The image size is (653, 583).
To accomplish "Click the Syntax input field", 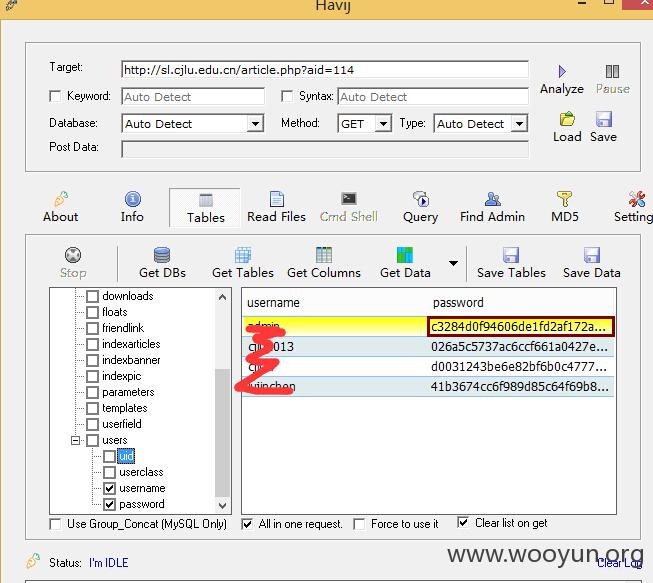I will pos(433,97).
